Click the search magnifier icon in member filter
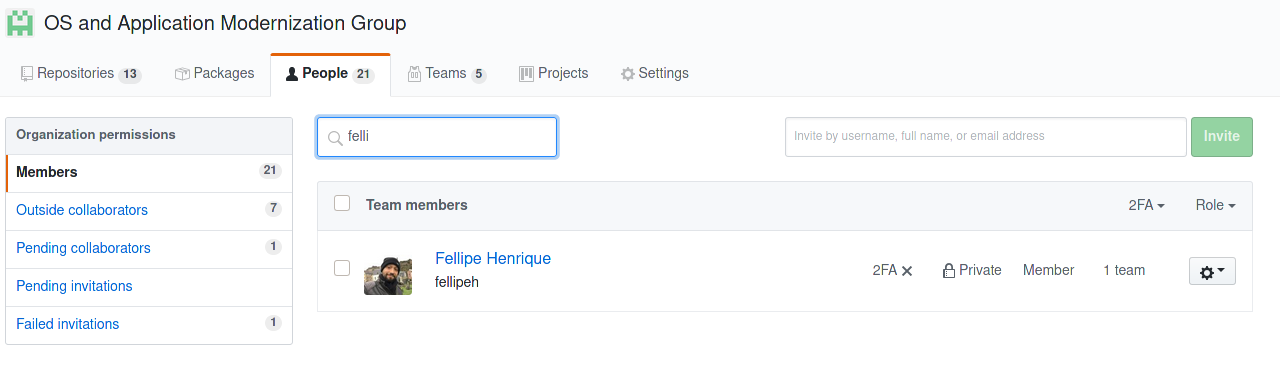This screenshot has height=365, width=1280. [x=336, y=138]
